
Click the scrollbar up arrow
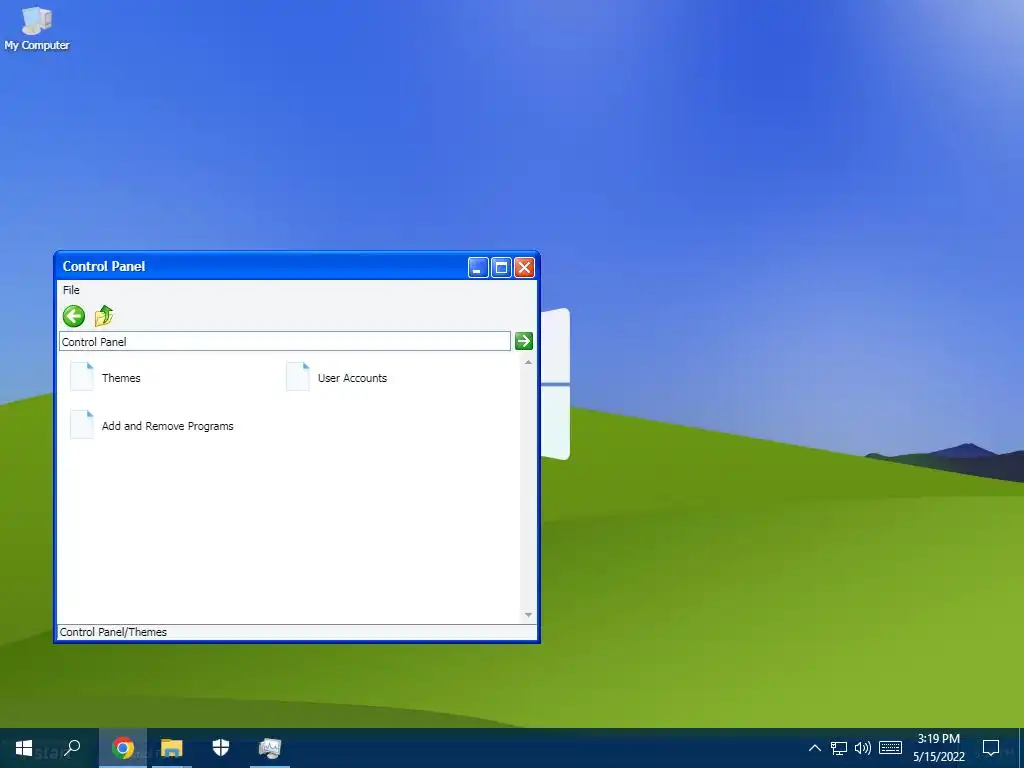click(x=528, y=362)
